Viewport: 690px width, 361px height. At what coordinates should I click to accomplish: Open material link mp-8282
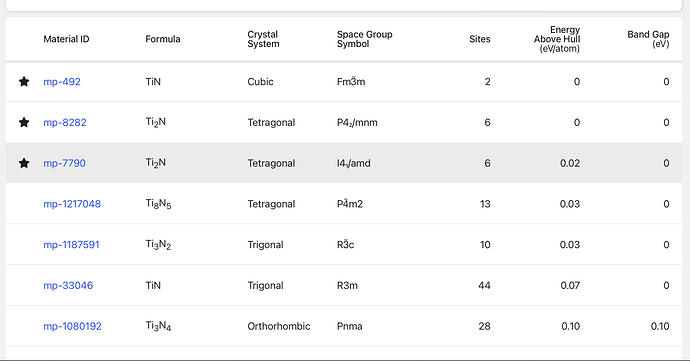coord(65,122)
